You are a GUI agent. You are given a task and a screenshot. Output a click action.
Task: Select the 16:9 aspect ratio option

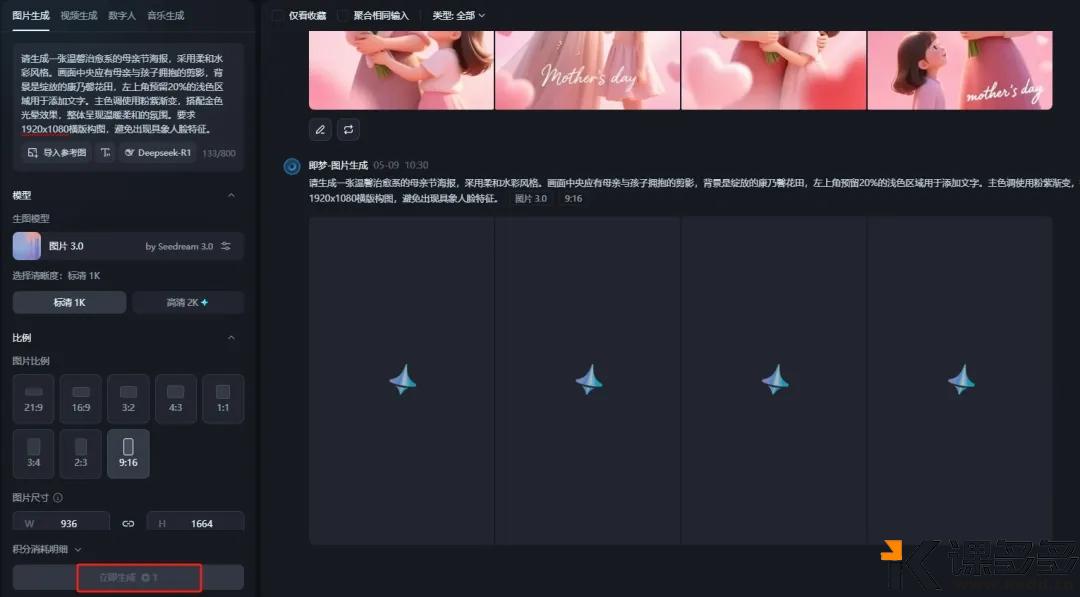point(81,398)
